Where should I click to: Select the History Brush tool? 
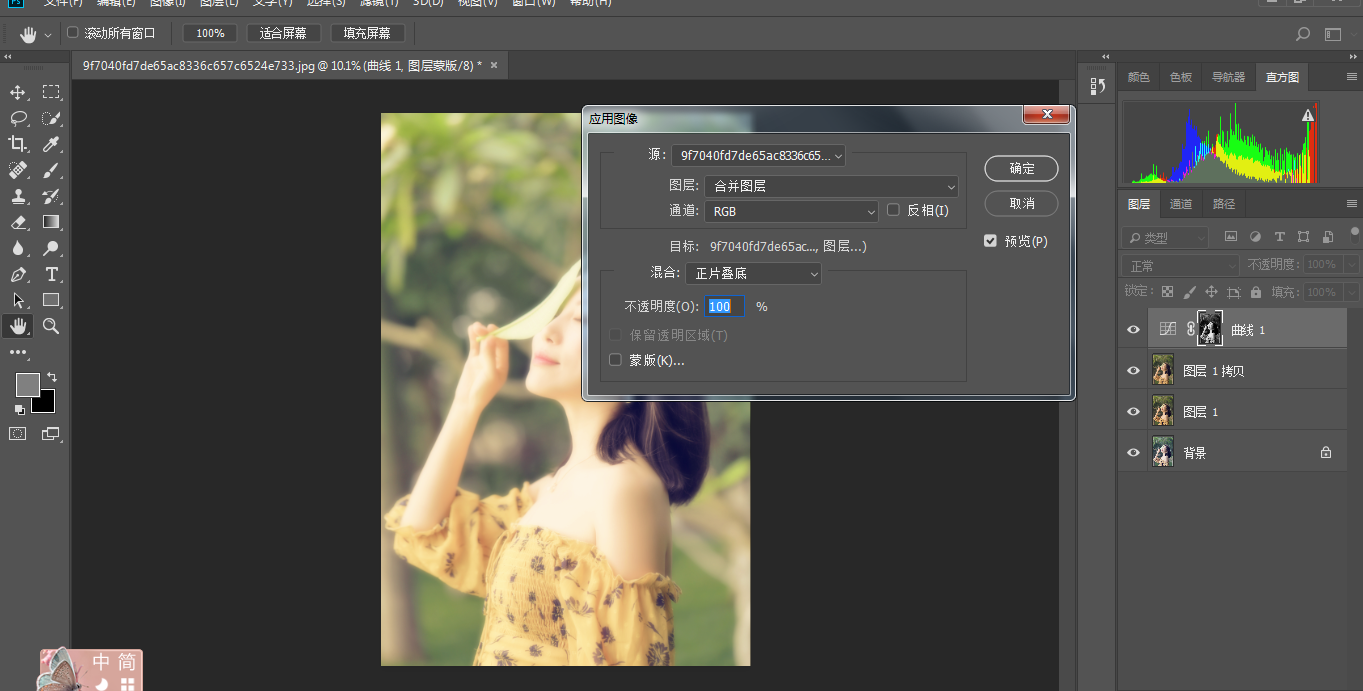51,196
